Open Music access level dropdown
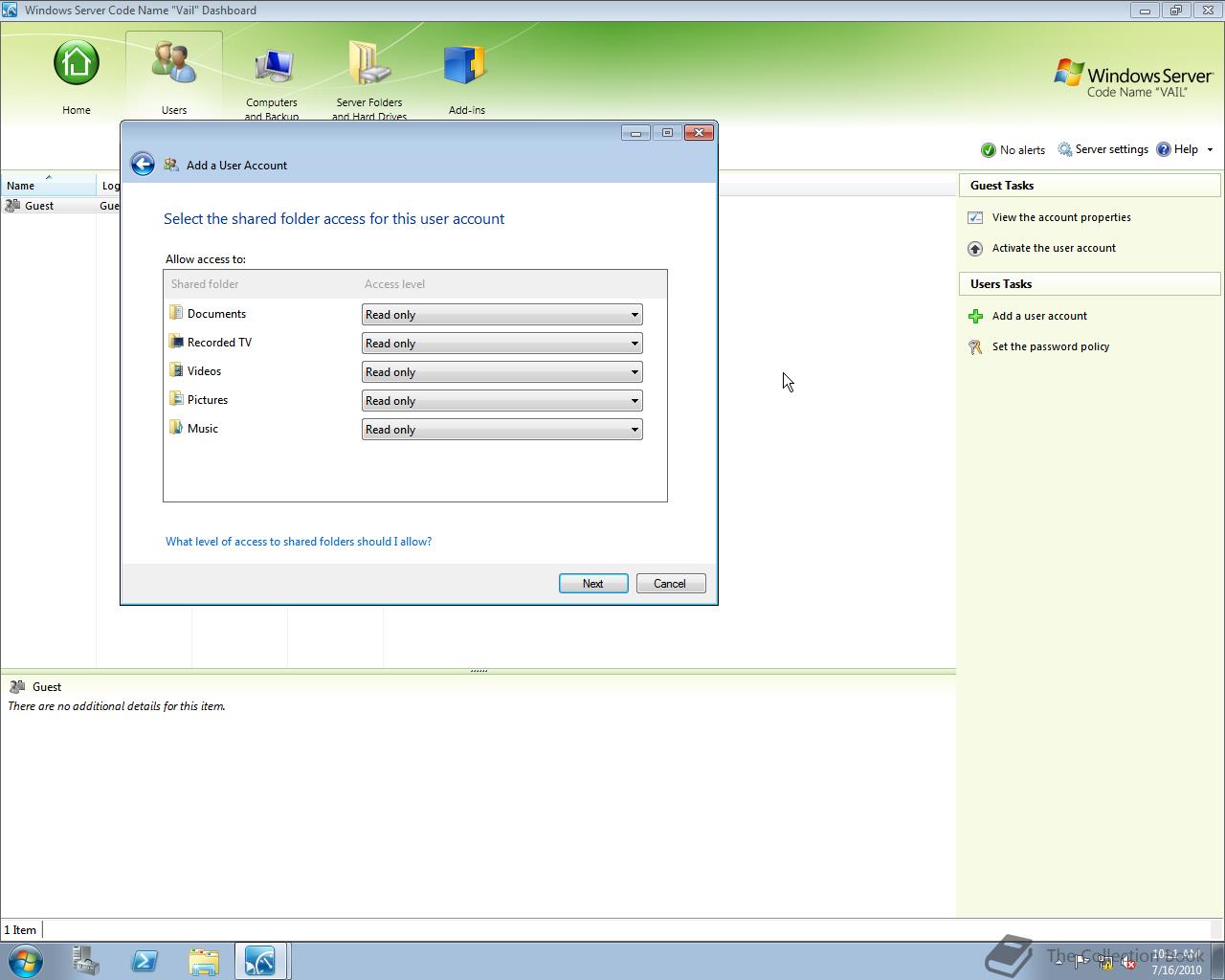The image size is (1225, 980). (501, 430)
